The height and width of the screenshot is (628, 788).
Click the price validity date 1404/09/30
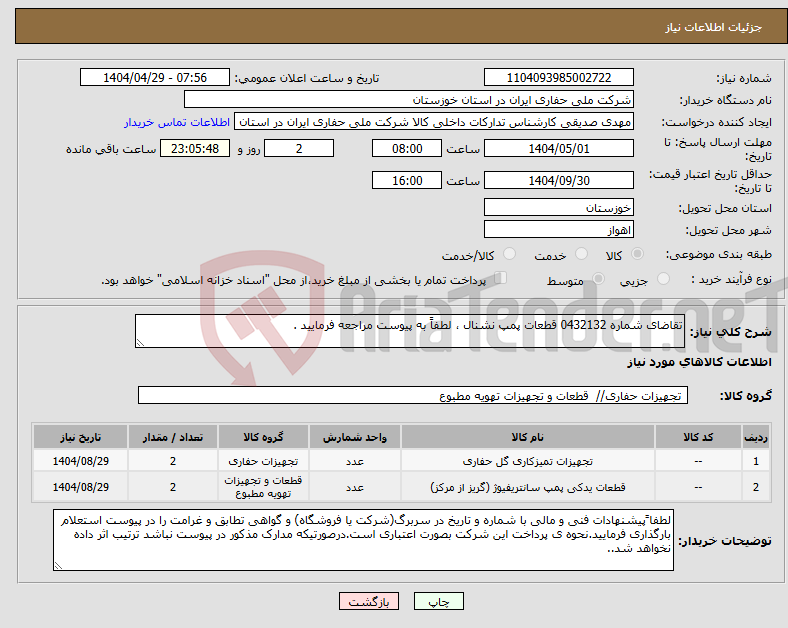(558, 180)
